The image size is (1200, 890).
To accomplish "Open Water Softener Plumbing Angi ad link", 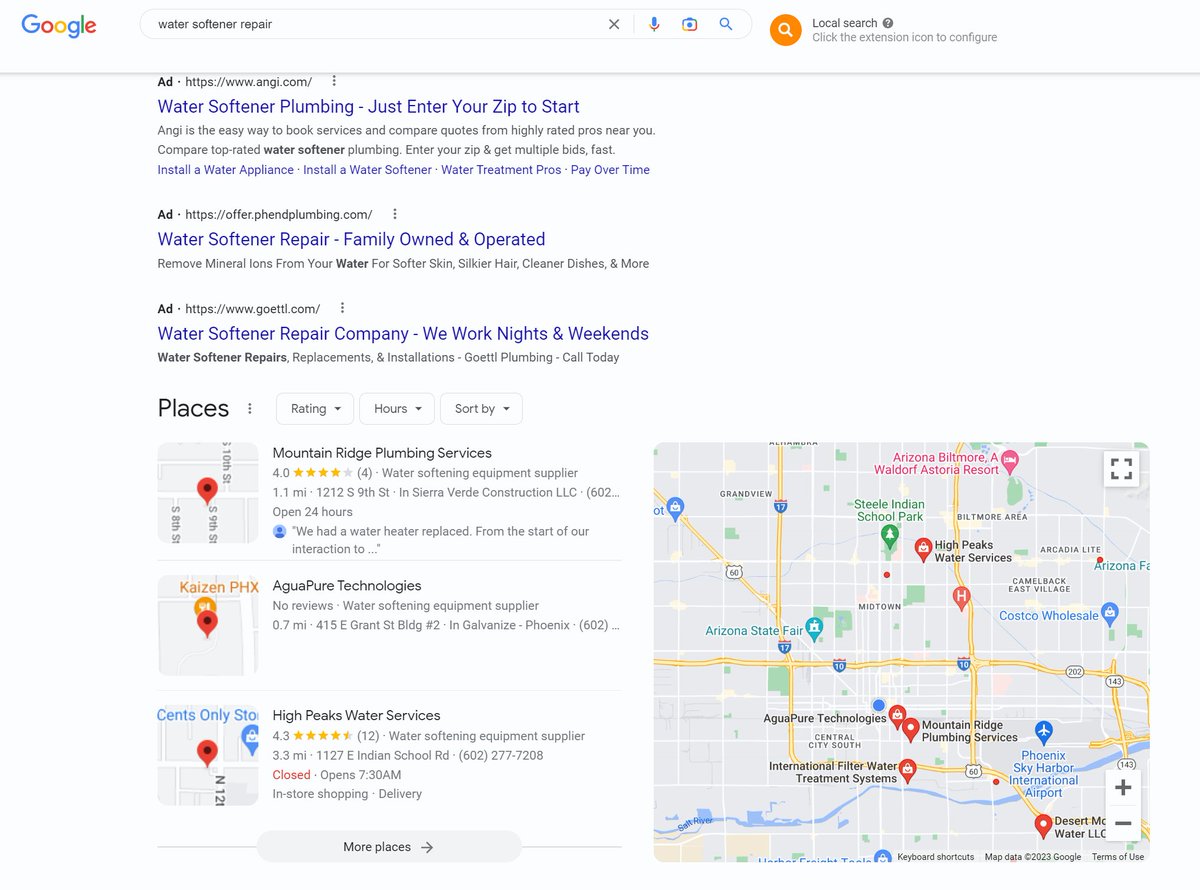I will tap(368, 107).
